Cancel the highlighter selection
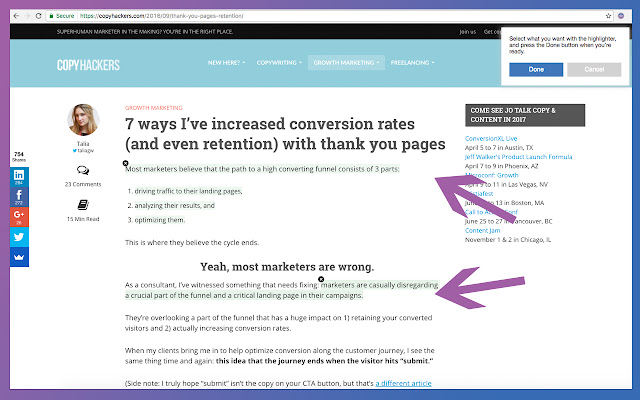 coord(594,69)
